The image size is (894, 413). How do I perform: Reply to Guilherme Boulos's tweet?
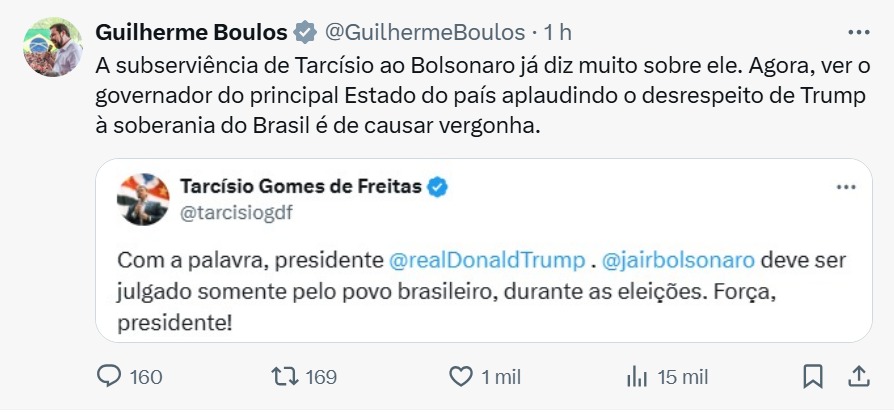pos(109,376)
